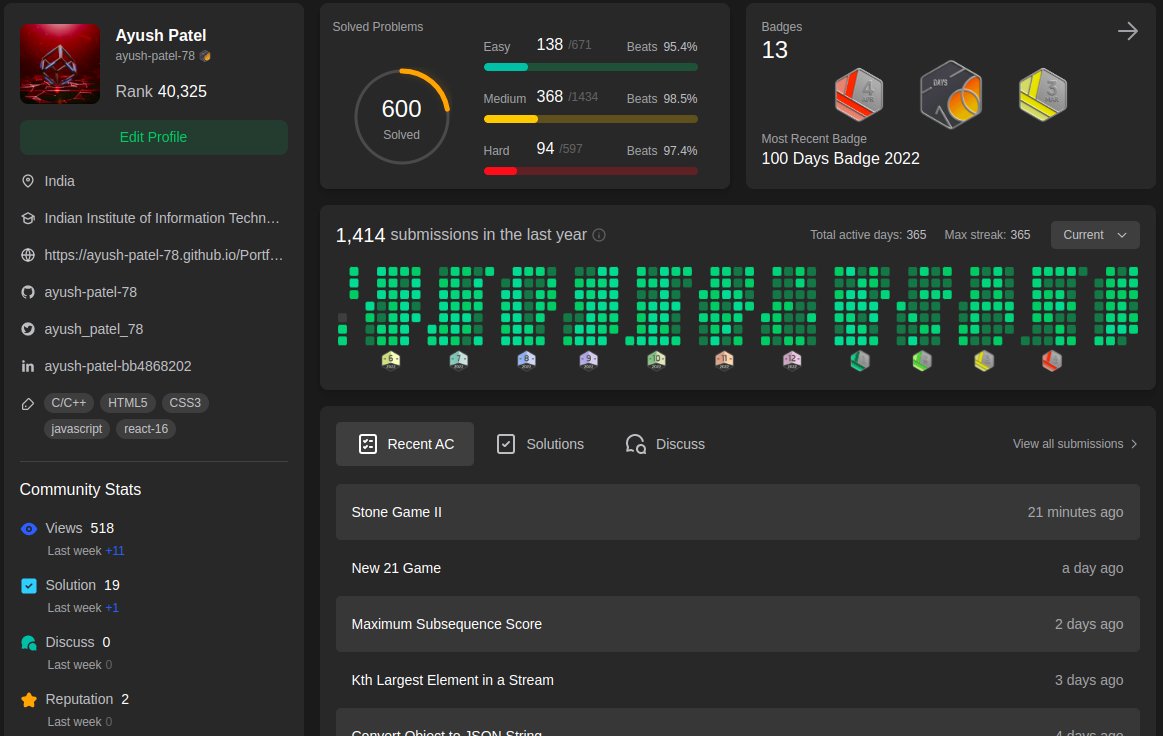The image size is (1163, 736).
Task: Open the New 21 Game submission
Action: point(737,568)
